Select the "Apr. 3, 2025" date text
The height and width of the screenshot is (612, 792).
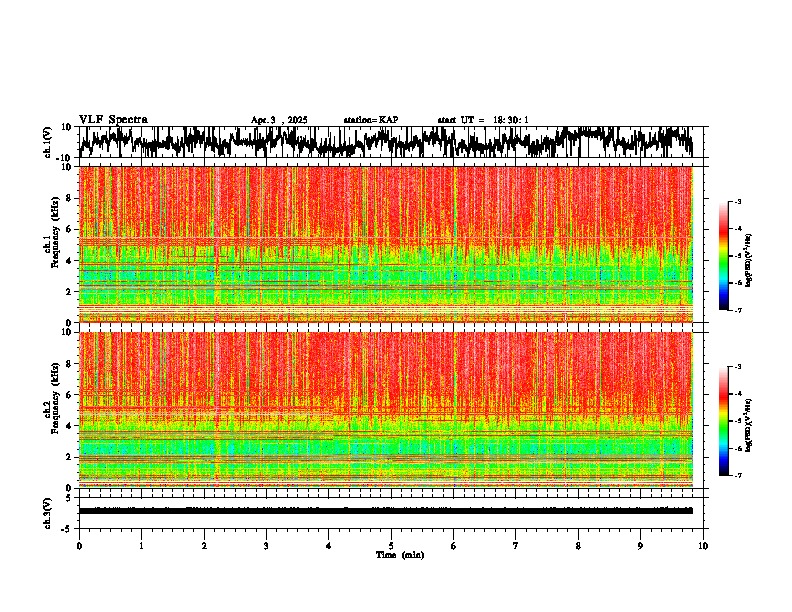click(279, 120)
